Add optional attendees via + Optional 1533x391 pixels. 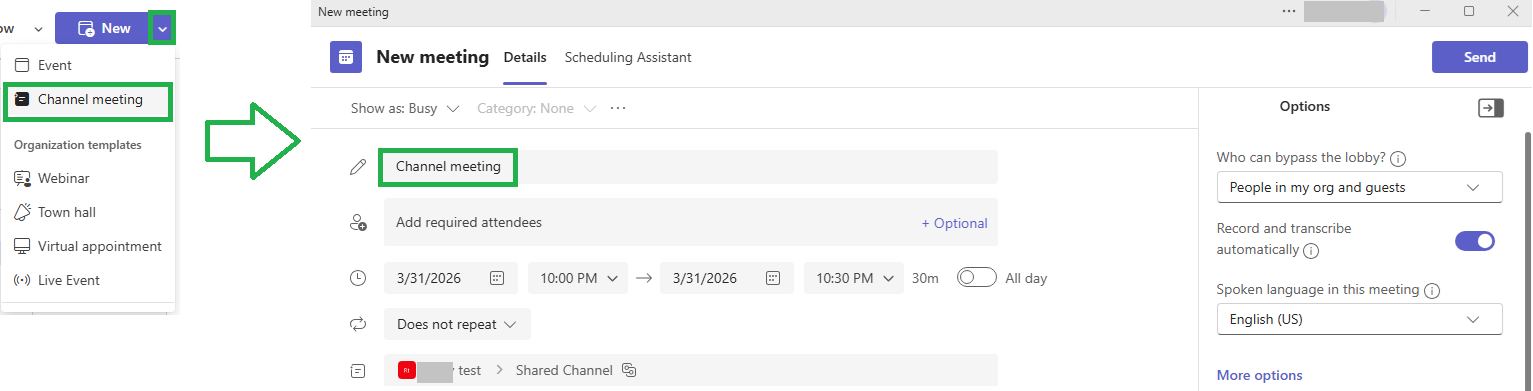pyautogui.click(x=954, y=223)
